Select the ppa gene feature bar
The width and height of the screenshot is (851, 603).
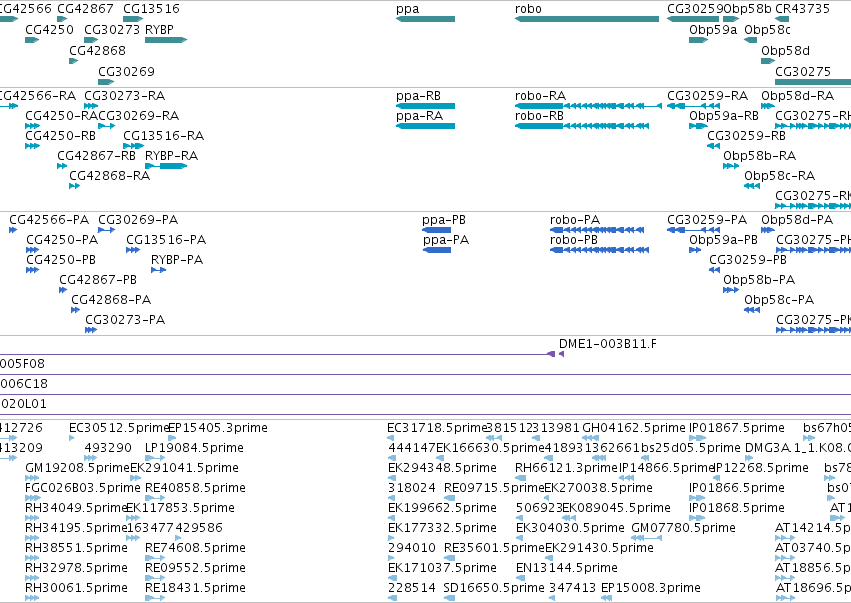coord(426,19)
